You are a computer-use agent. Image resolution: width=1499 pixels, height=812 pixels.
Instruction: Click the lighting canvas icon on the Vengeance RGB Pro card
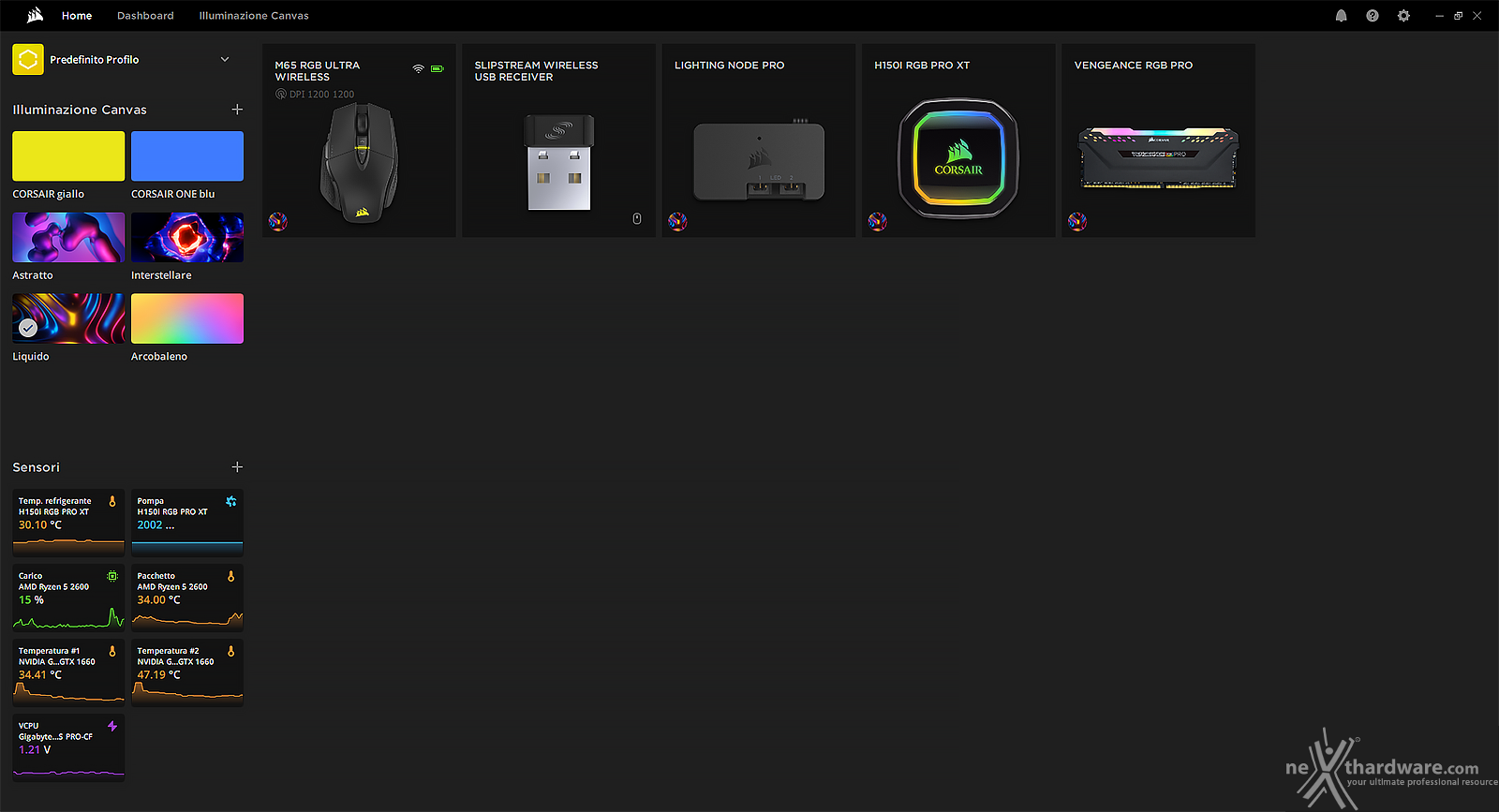point(1077,222)
